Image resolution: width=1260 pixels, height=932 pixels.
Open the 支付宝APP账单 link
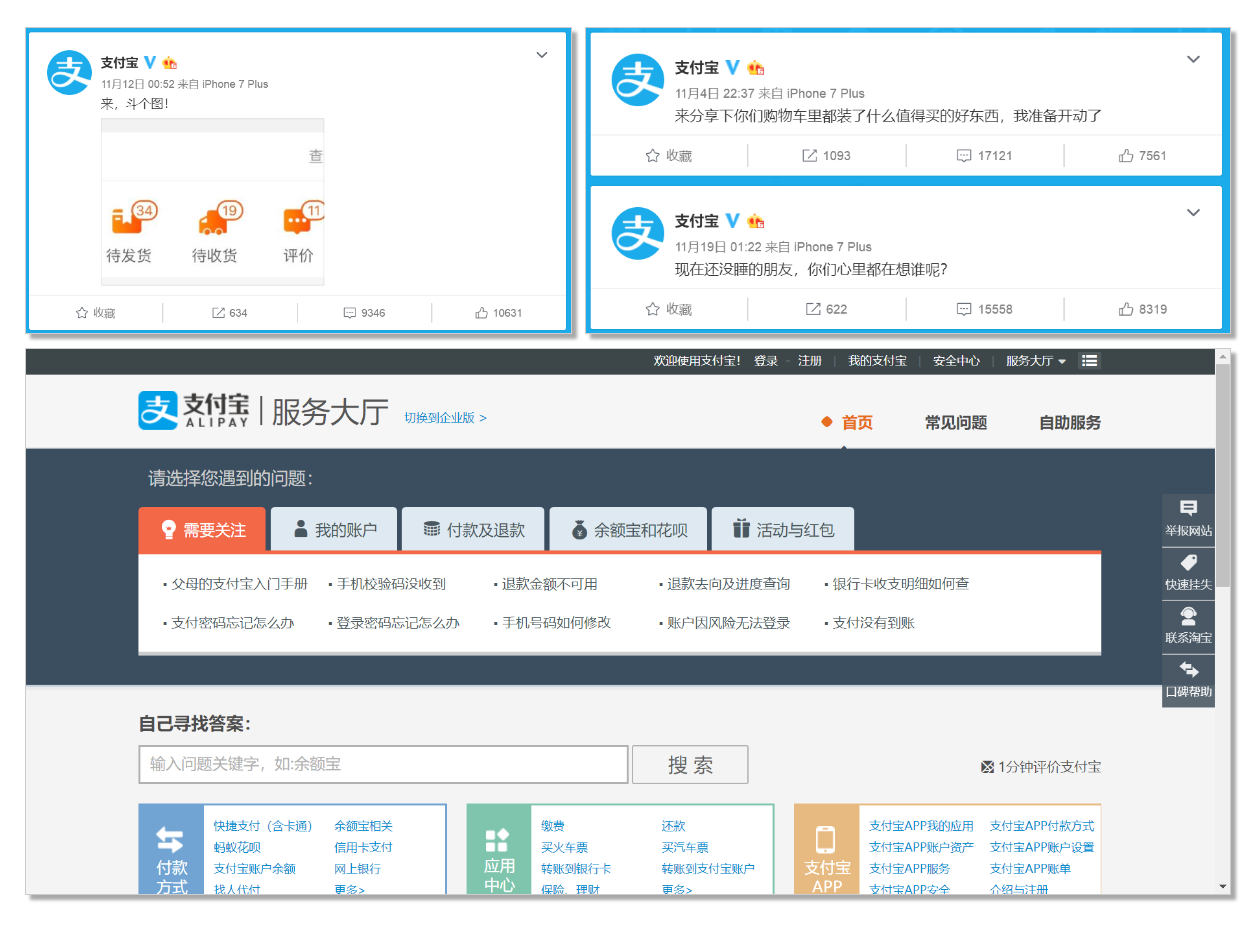1030,869
